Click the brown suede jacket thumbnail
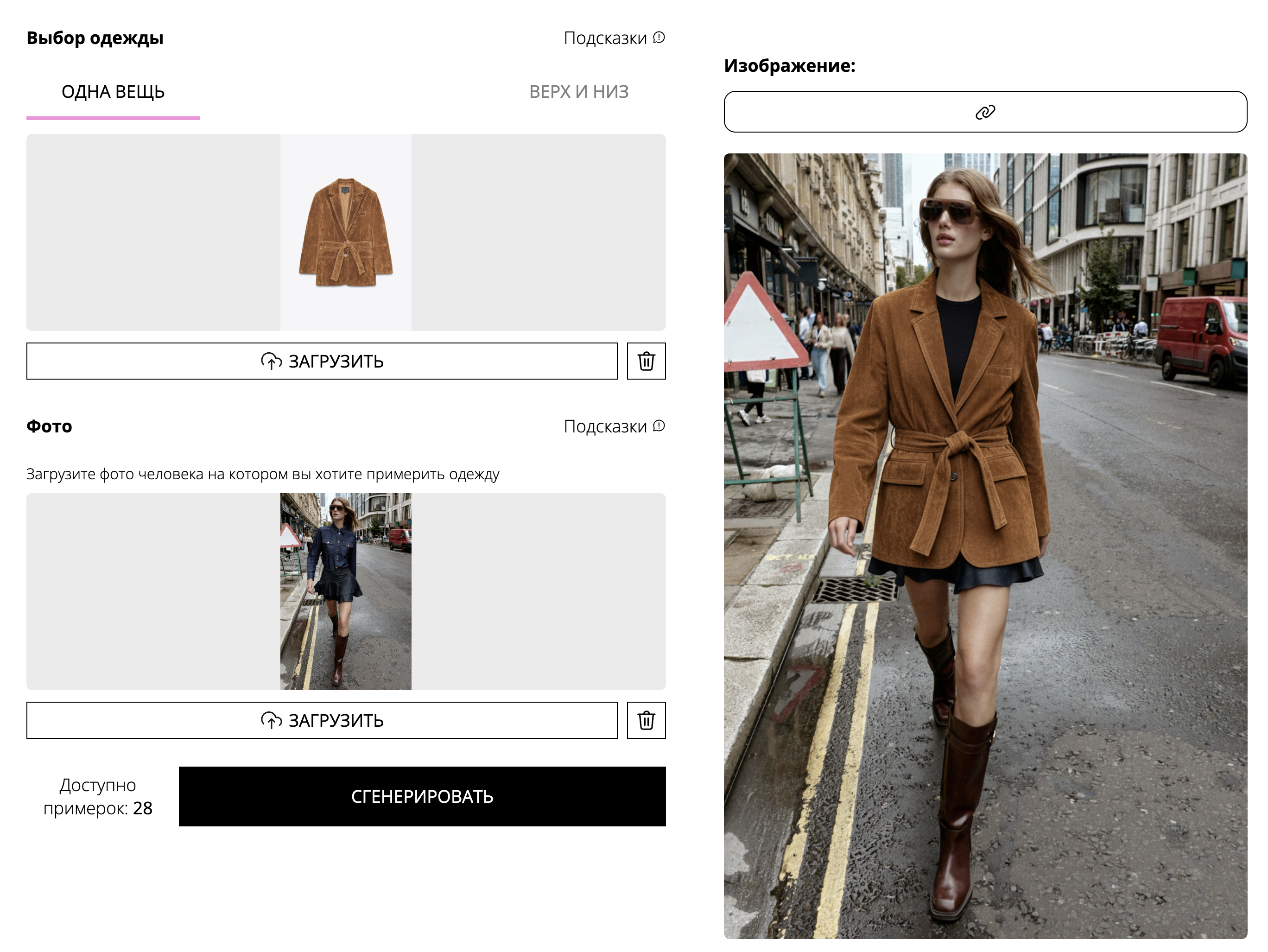 click(346, 233)
